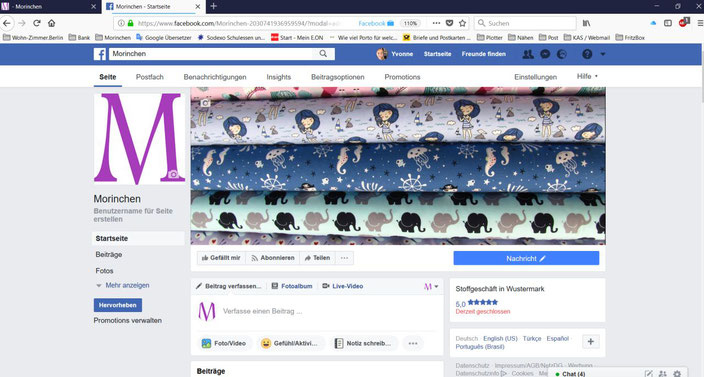
Task: Click Benutzername für Seite erstellen
Action: pyautogui.click(x=133, y=215)
